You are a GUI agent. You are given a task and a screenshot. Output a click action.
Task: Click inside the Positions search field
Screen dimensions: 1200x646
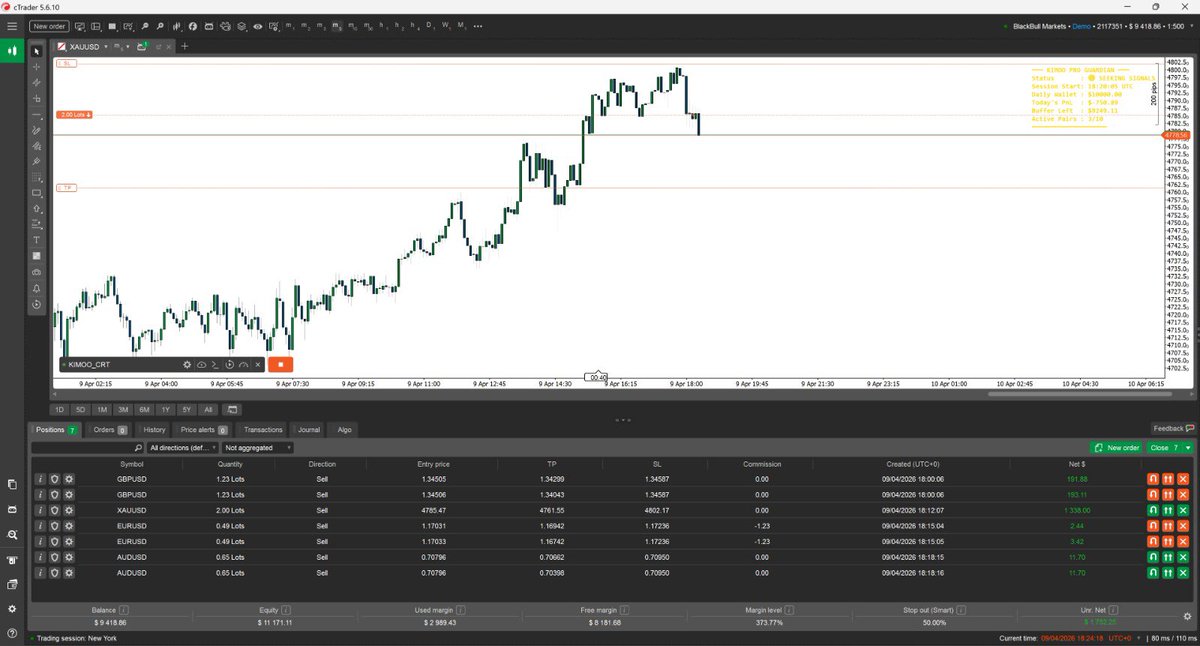(x=85, y=448)
